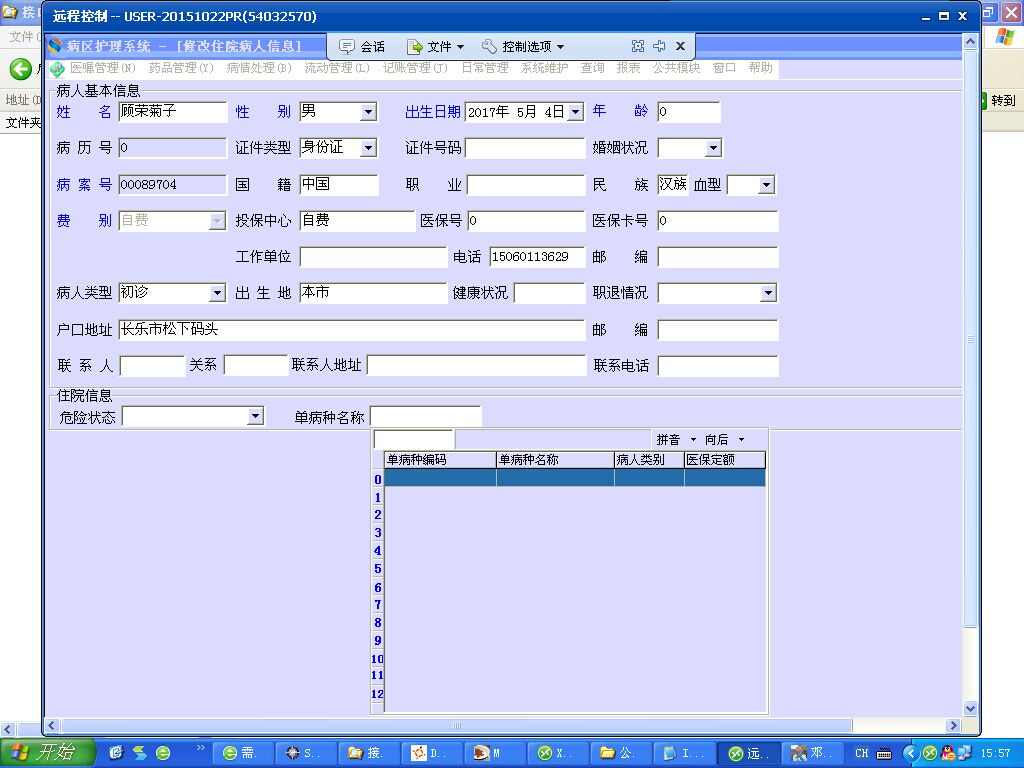Click the pin icon in remote toolbar
This screenshot has width=1024, height=768.
coord(659,46)
